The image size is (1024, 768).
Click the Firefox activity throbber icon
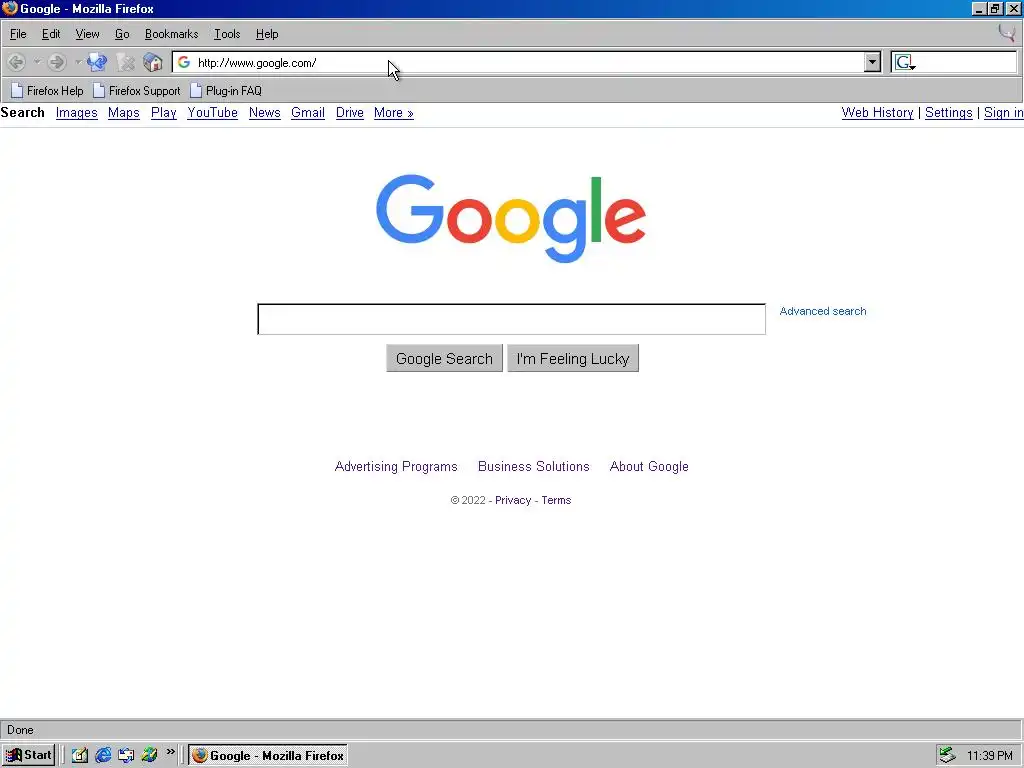[1007, 33]
